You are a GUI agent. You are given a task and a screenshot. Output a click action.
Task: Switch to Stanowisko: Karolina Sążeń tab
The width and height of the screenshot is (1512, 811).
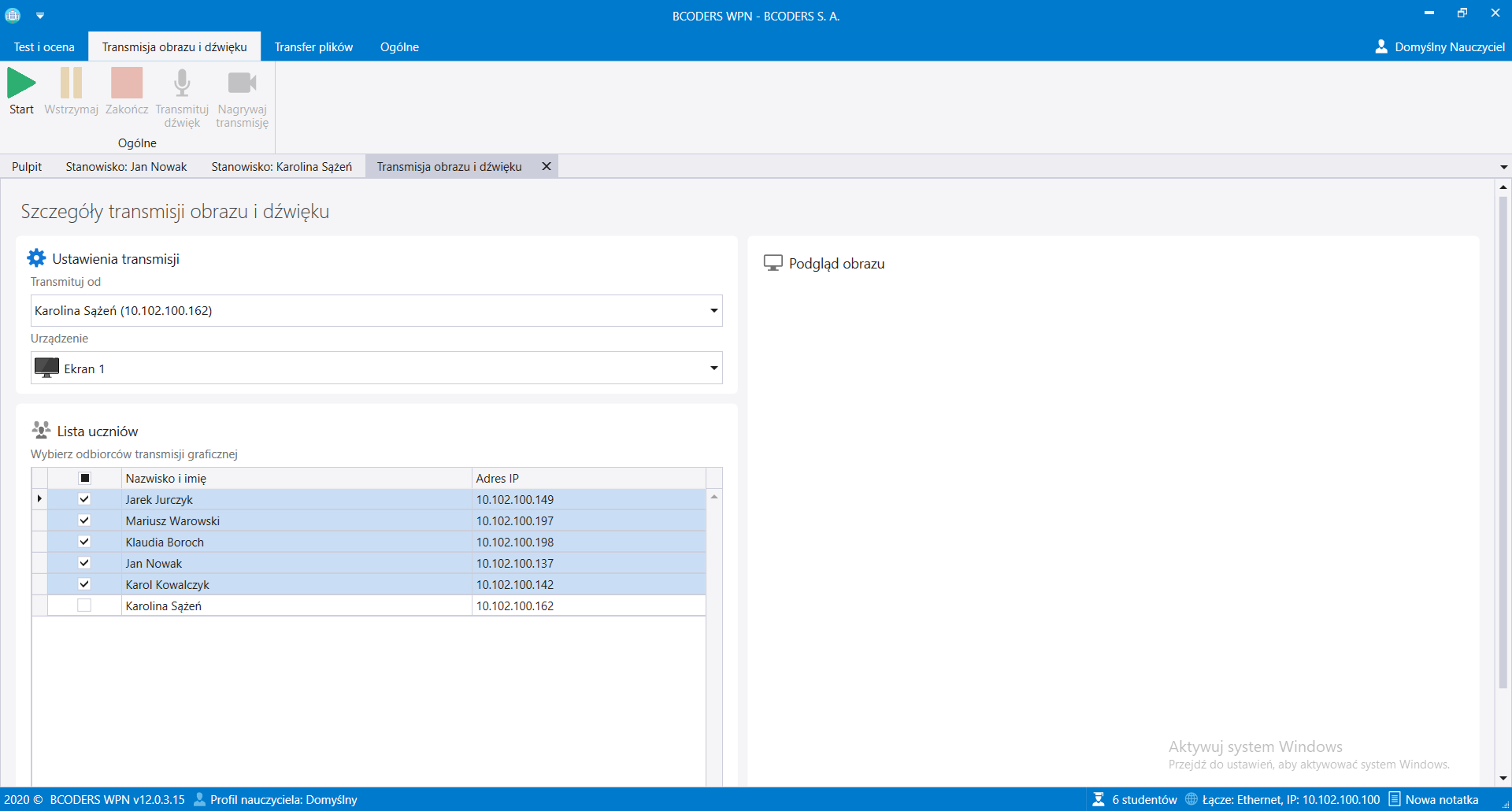(x=281, y=166)
